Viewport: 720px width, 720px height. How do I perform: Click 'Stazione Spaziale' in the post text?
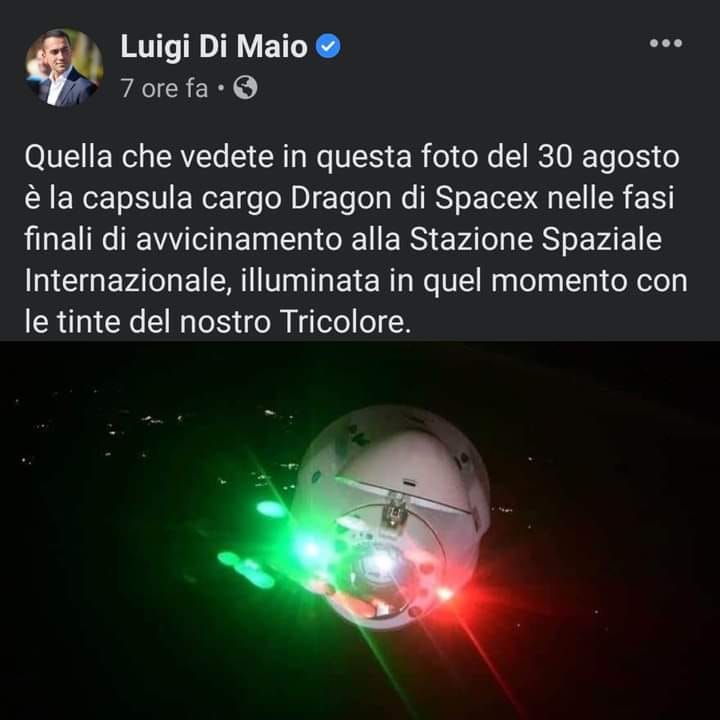click(x=535, y=240)
